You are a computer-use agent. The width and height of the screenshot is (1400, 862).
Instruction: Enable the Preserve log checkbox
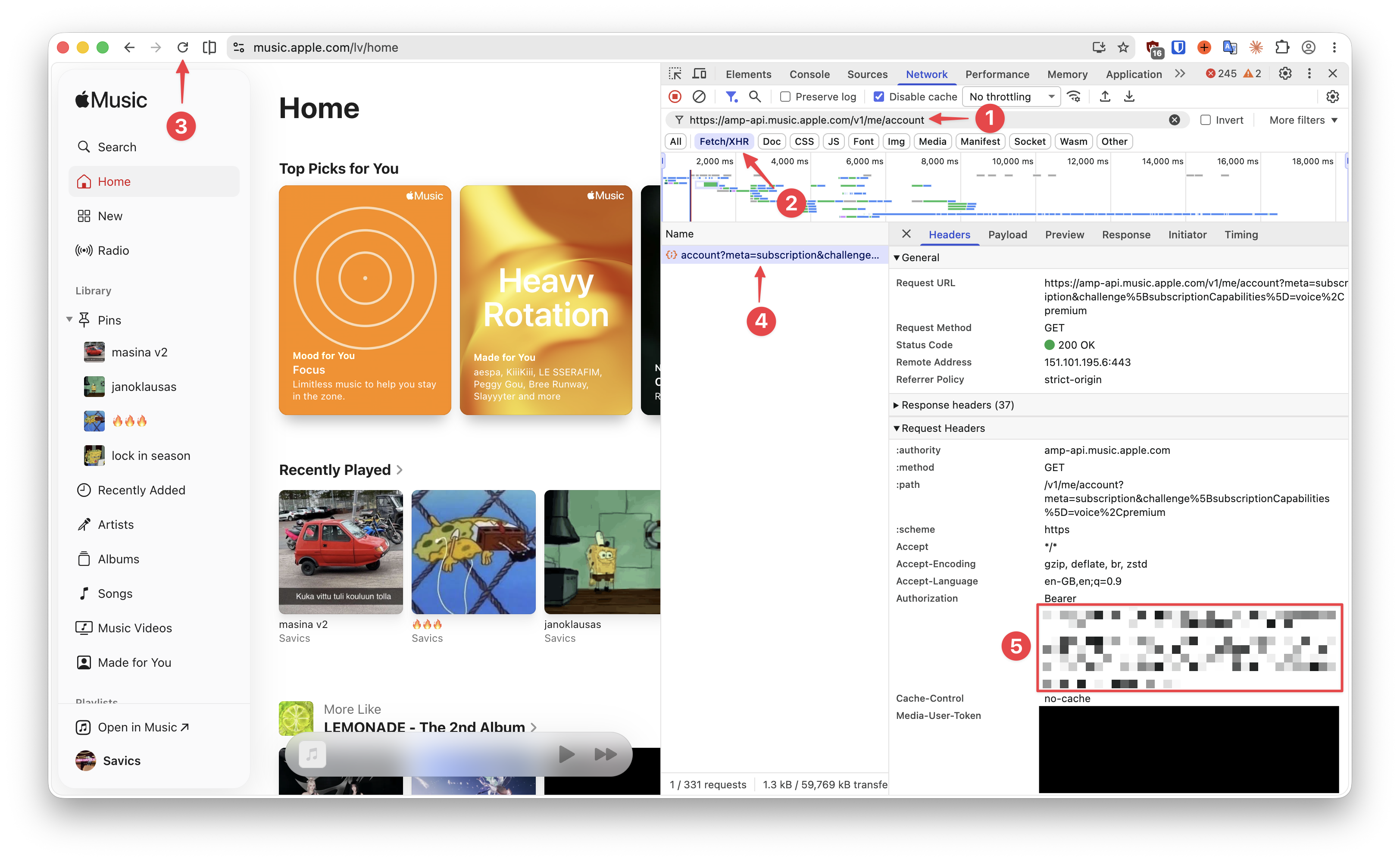785,97
